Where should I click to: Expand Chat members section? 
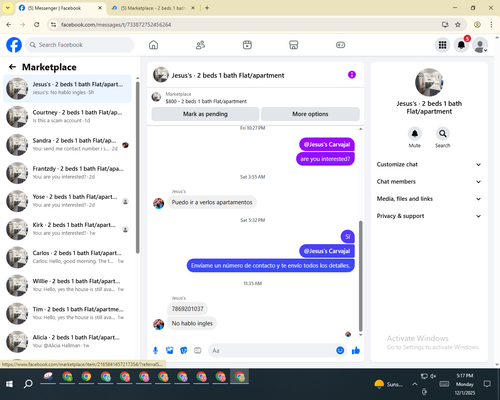click(429, 182)
